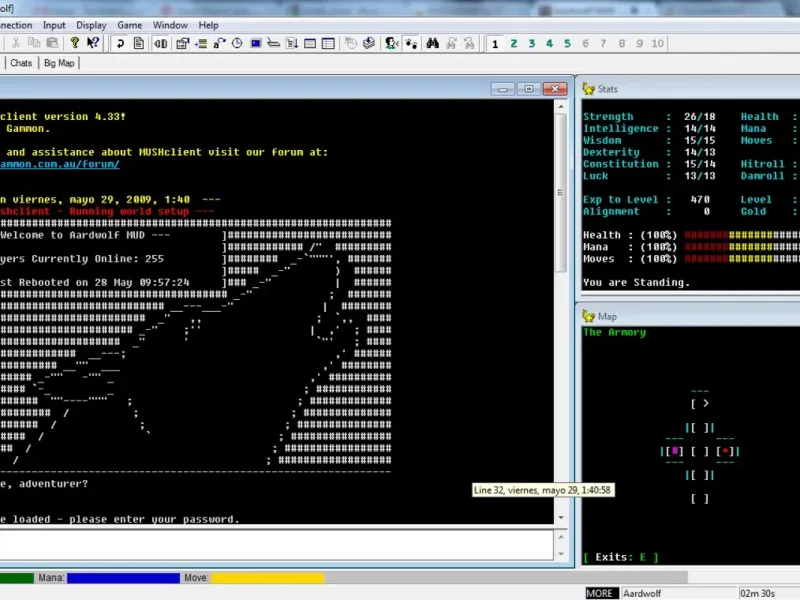
Task: Click the 02m 30s connection timer
Action: point(757,593)
